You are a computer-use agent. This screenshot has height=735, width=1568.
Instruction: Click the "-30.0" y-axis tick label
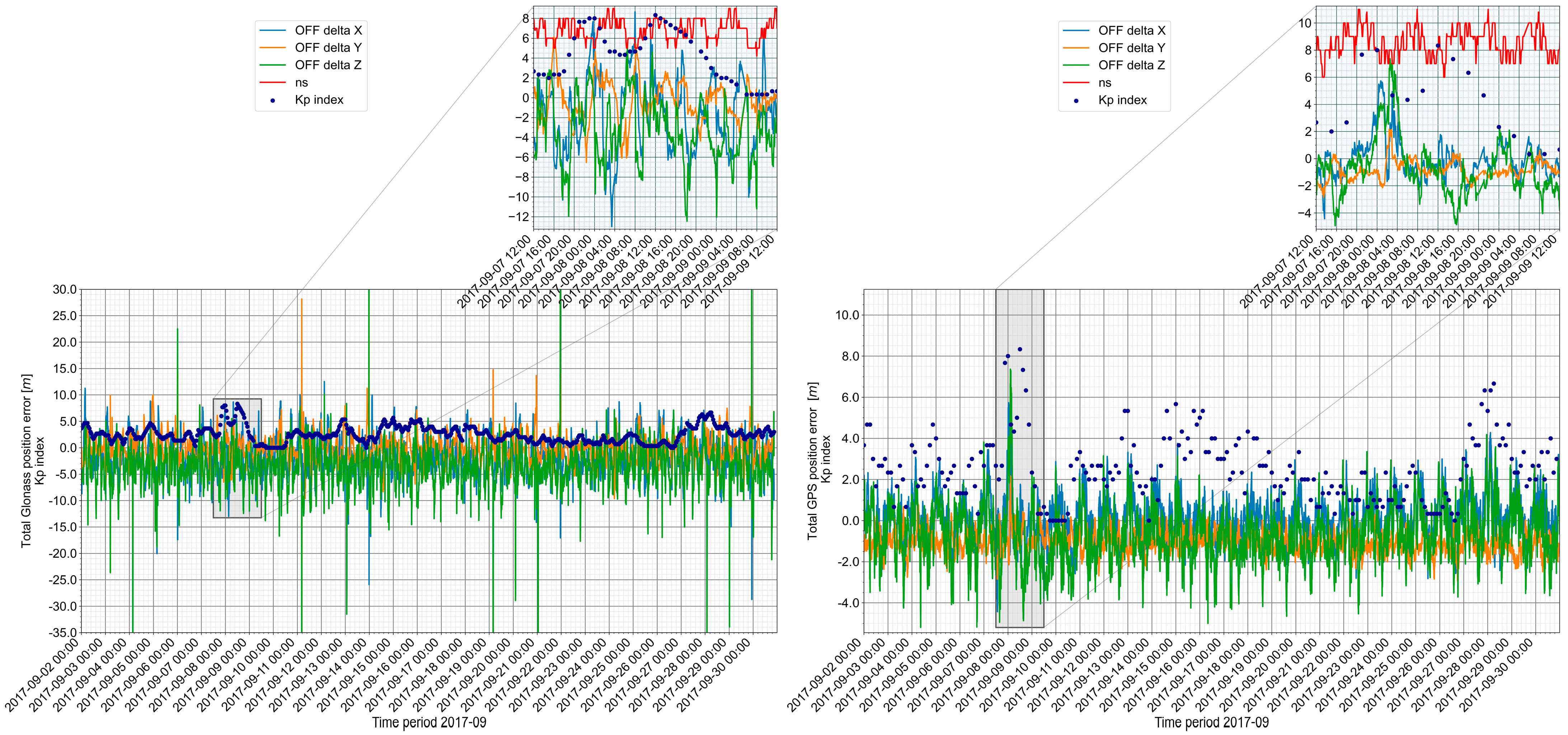tap(63, 606)
